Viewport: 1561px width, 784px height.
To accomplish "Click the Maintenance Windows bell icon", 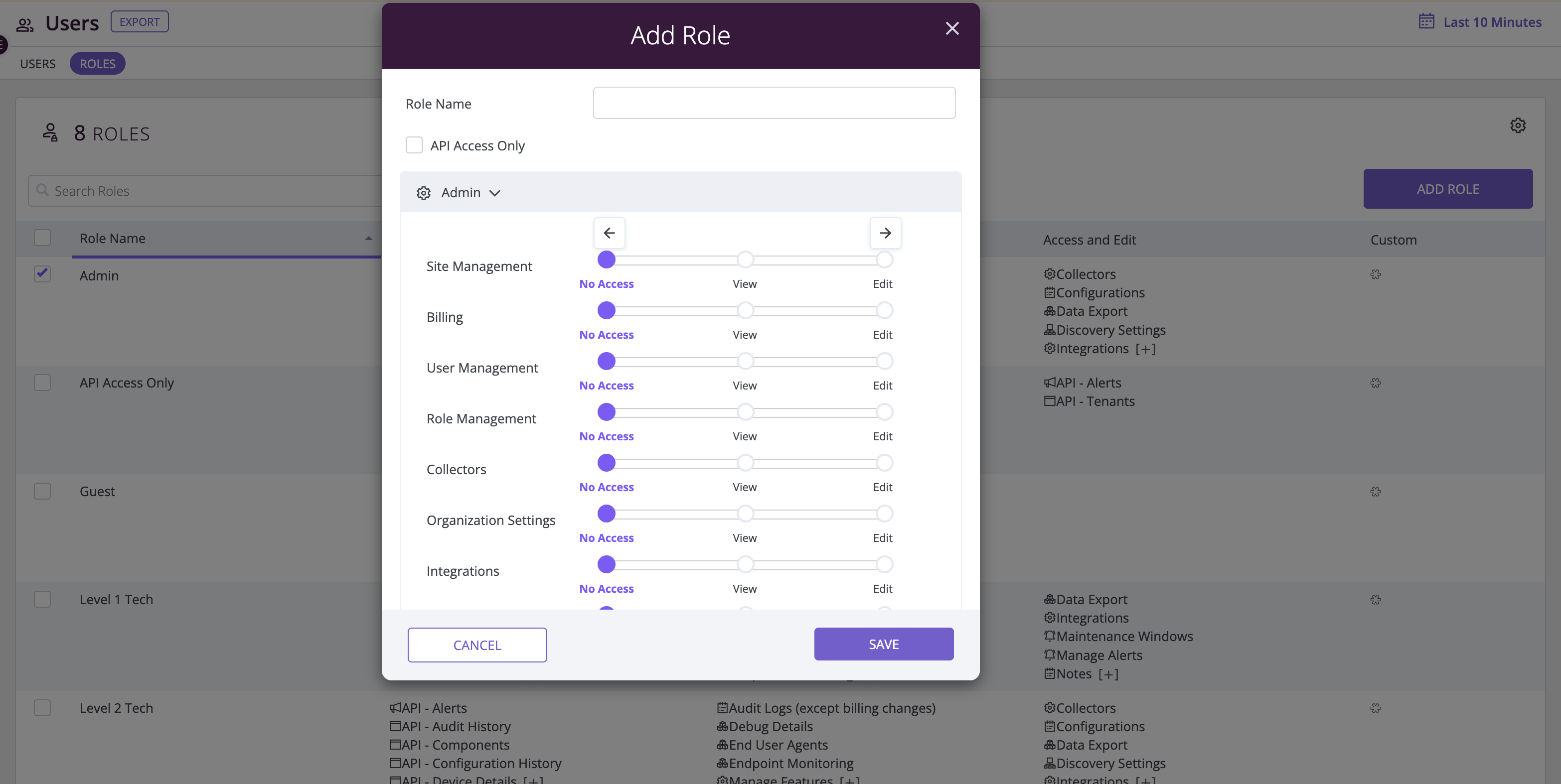I will [x=1050, y=636].
